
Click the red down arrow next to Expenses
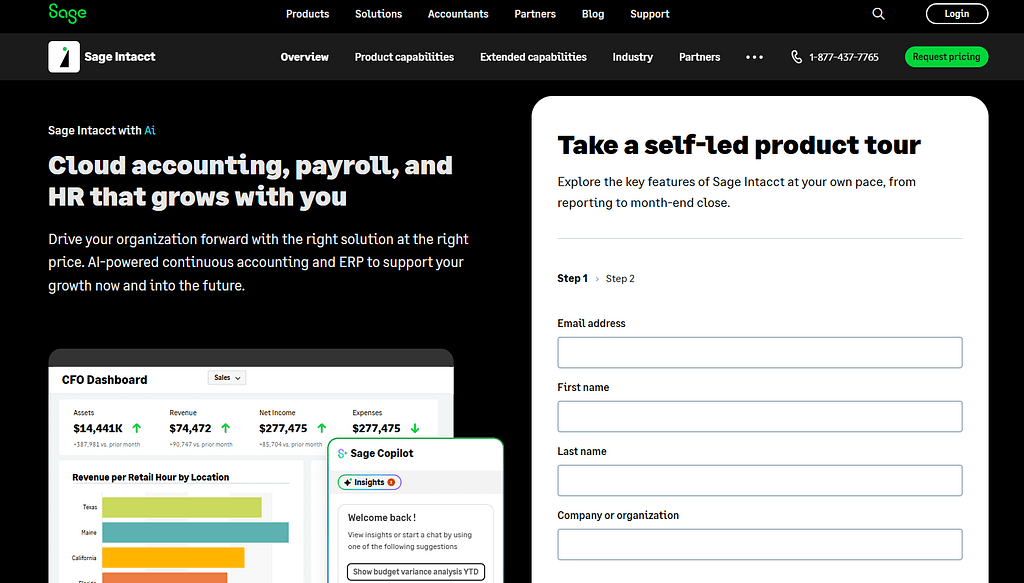(x=415, y=428)
